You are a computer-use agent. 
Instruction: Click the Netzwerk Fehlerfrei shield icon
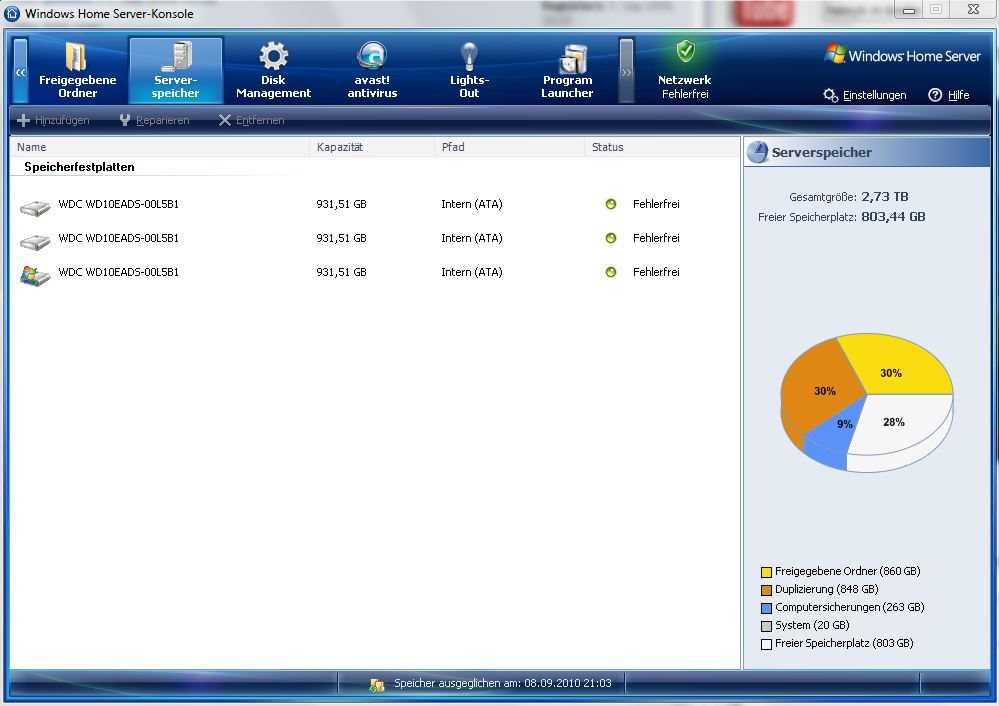tap(686, 51)
